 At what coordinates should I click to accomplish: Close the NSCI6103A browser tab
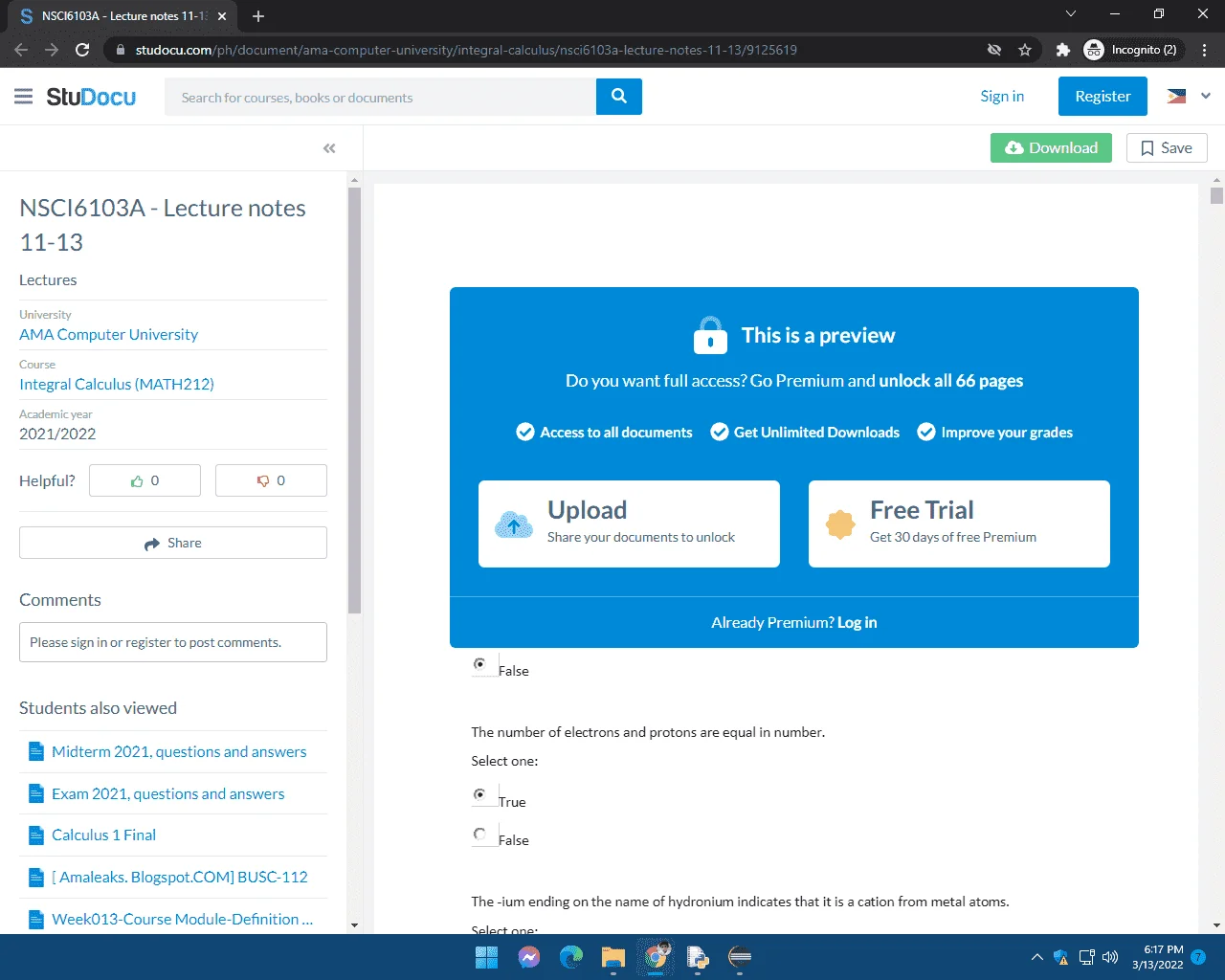point(222,16)
